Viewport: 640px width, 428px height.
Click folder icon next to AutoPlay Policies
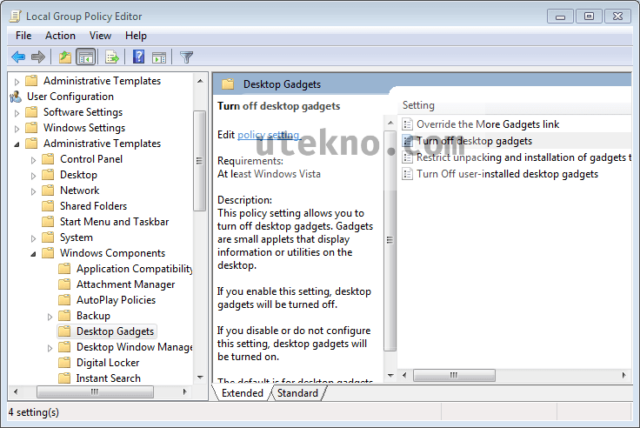point(64,300)
